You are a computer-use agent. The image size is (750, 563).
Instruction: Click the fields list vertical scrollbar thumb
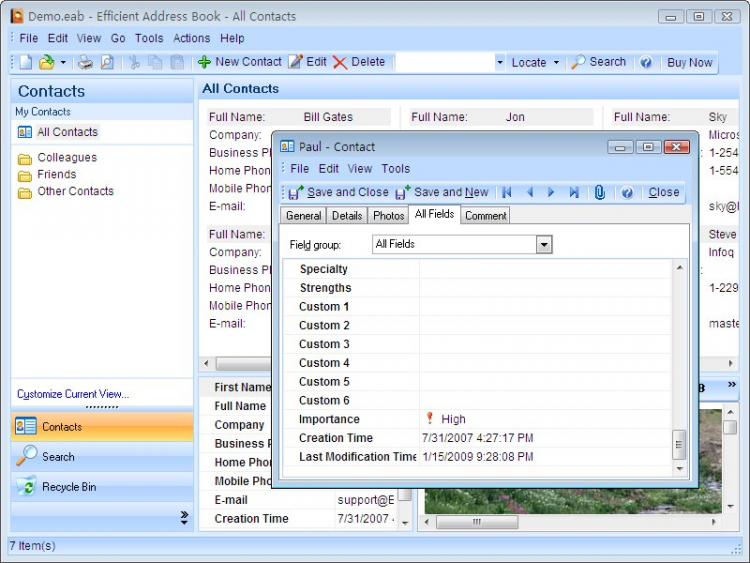pyautogui.click(x=679, y=444)
